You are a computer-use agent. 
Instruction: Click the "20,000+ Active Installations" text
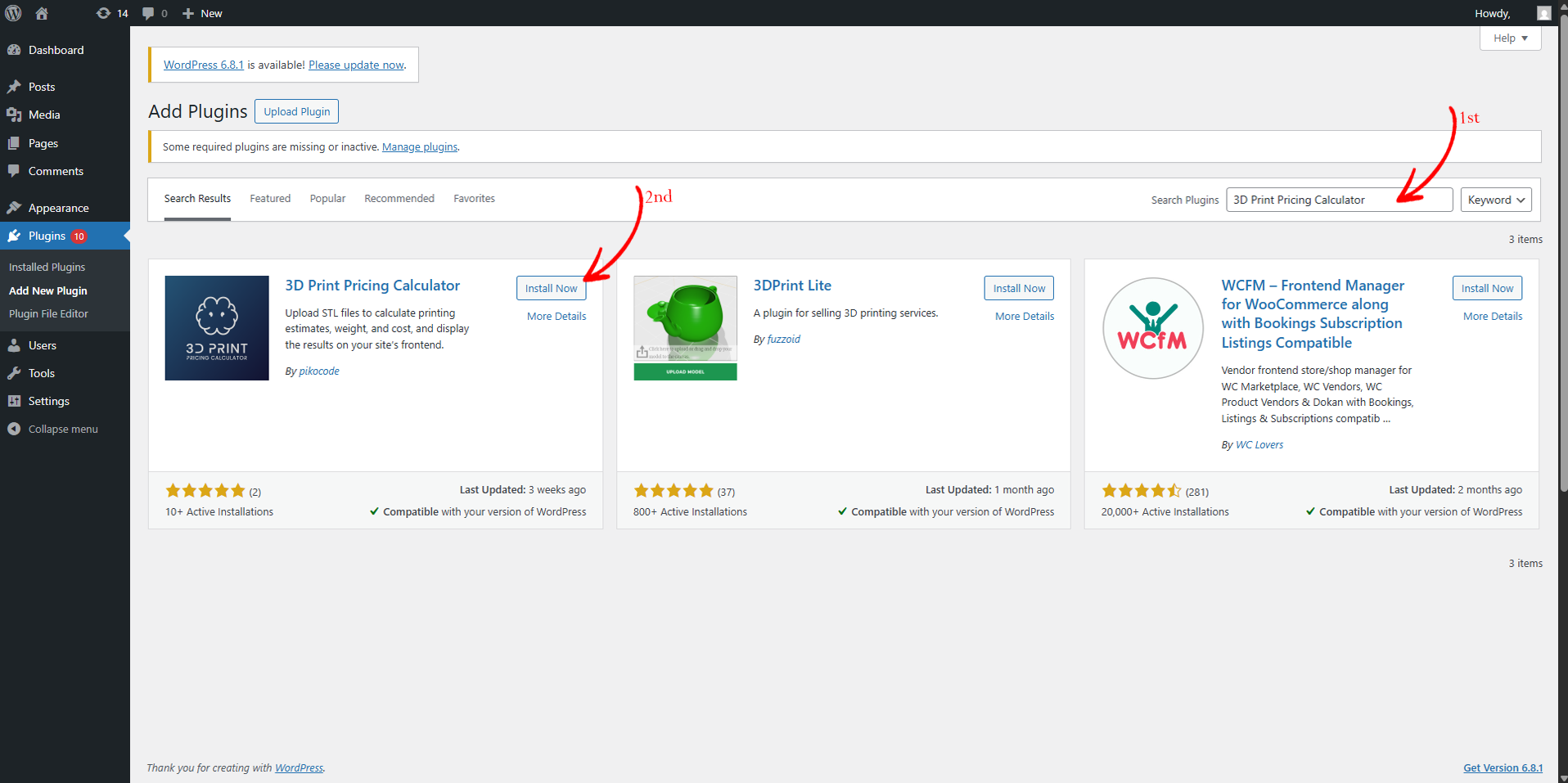pyautogui.click(x=1165, y=512)
